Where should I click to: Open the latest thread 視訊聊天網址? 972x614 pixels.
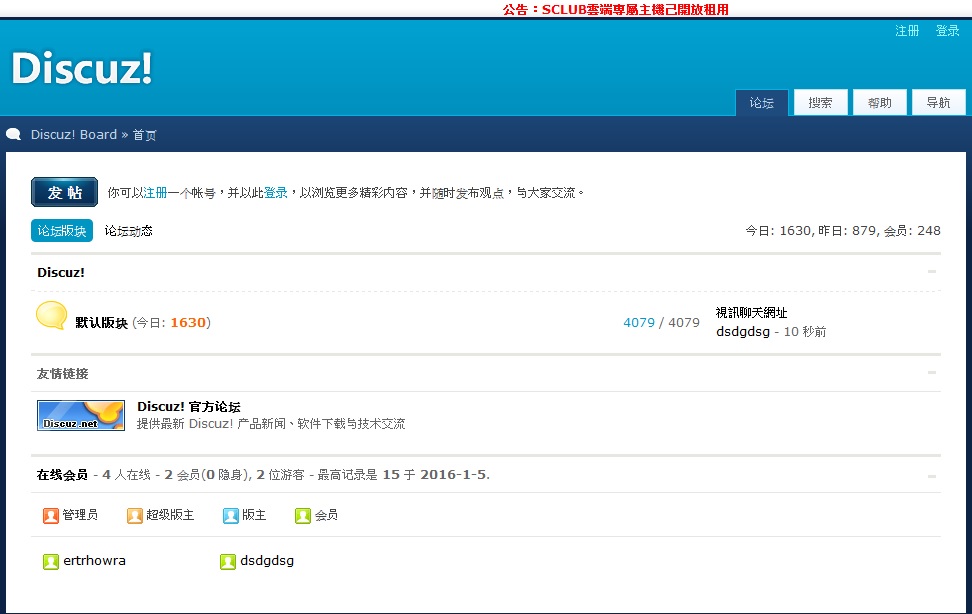(751, 313)
